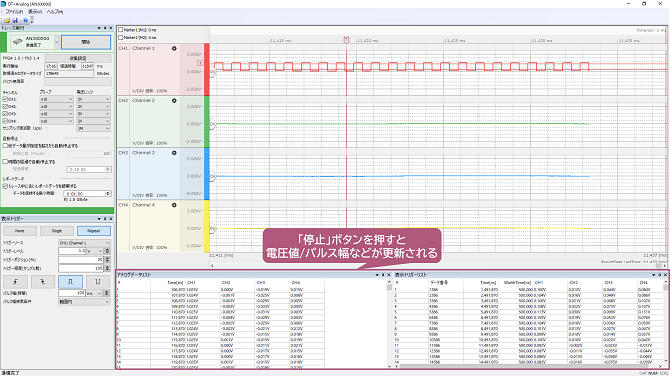Open the View menu

[35, 12]
